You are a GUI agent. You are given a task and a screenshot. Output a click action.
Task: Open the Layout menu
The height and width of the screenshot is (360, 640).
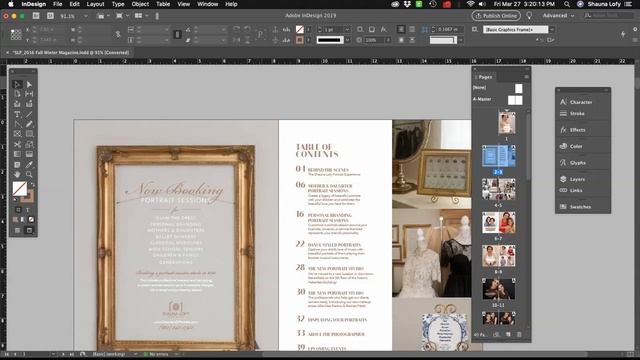point(95,4)
